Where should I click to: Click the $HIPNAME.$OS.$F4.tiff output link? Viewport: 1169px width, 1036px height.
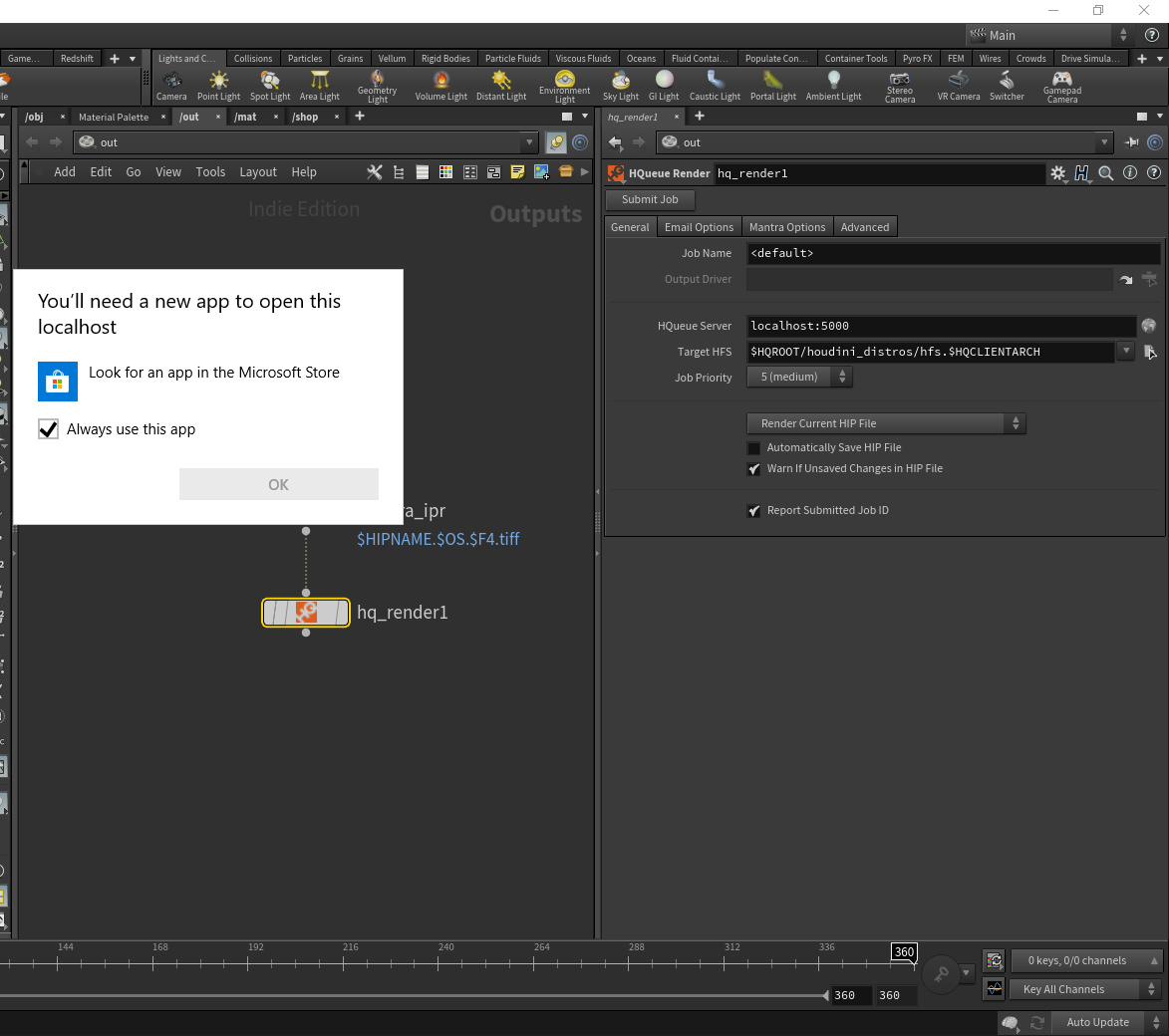438,539
